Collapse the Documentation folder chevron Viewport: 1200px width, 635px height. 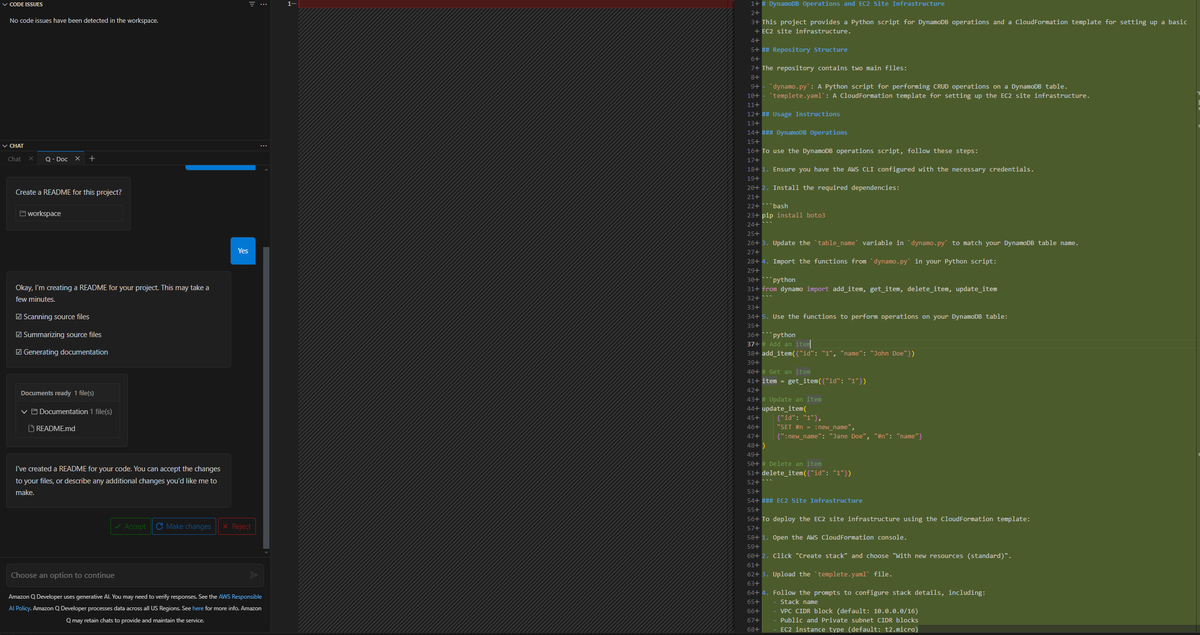pos(23,411)
